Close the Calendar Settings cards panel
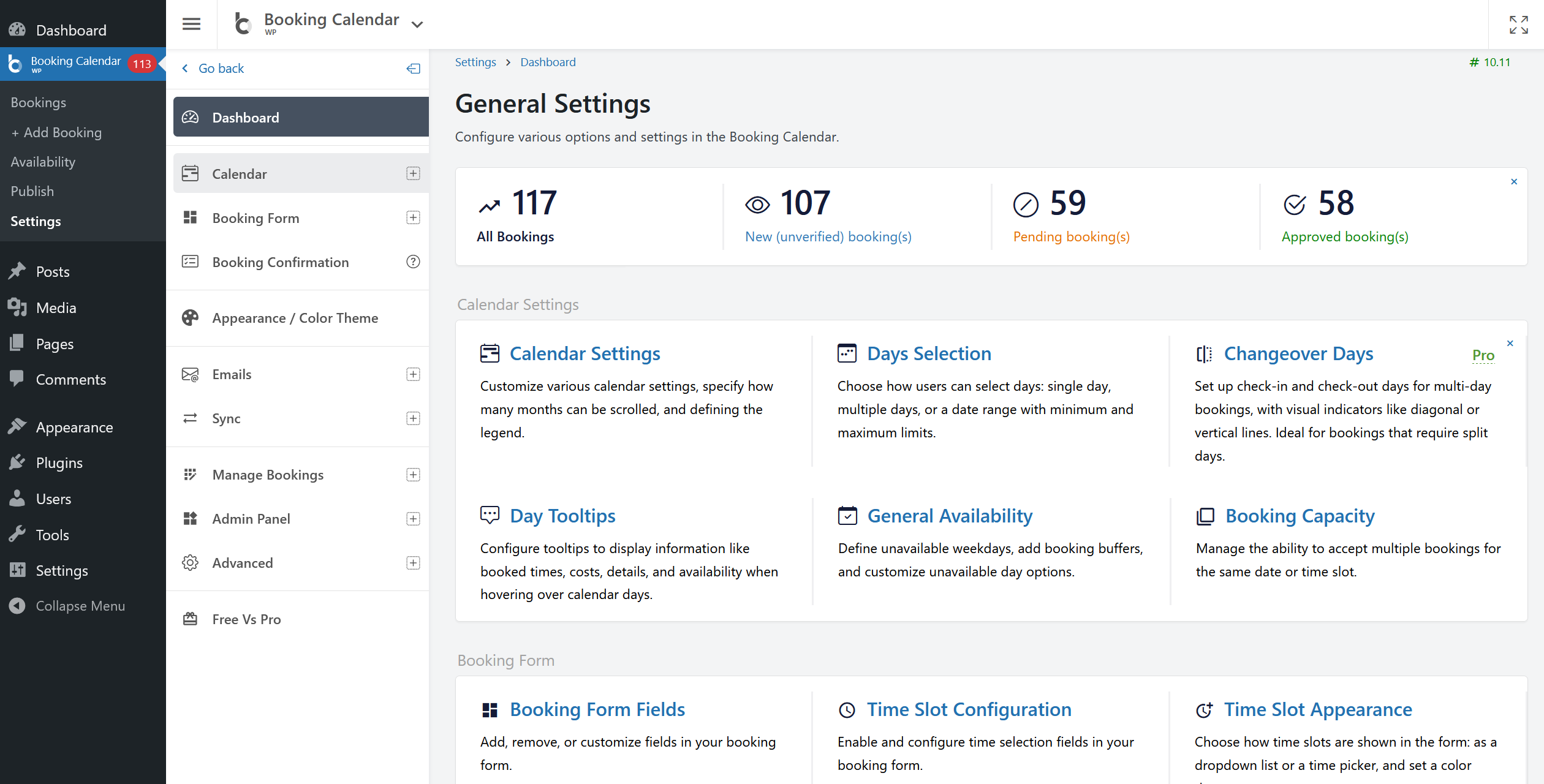 (1510, 343)
